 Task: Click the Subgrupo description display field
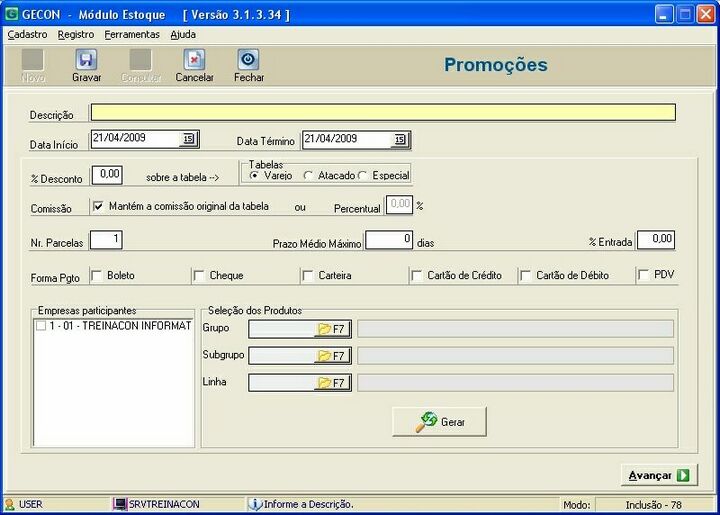point(515,356)
